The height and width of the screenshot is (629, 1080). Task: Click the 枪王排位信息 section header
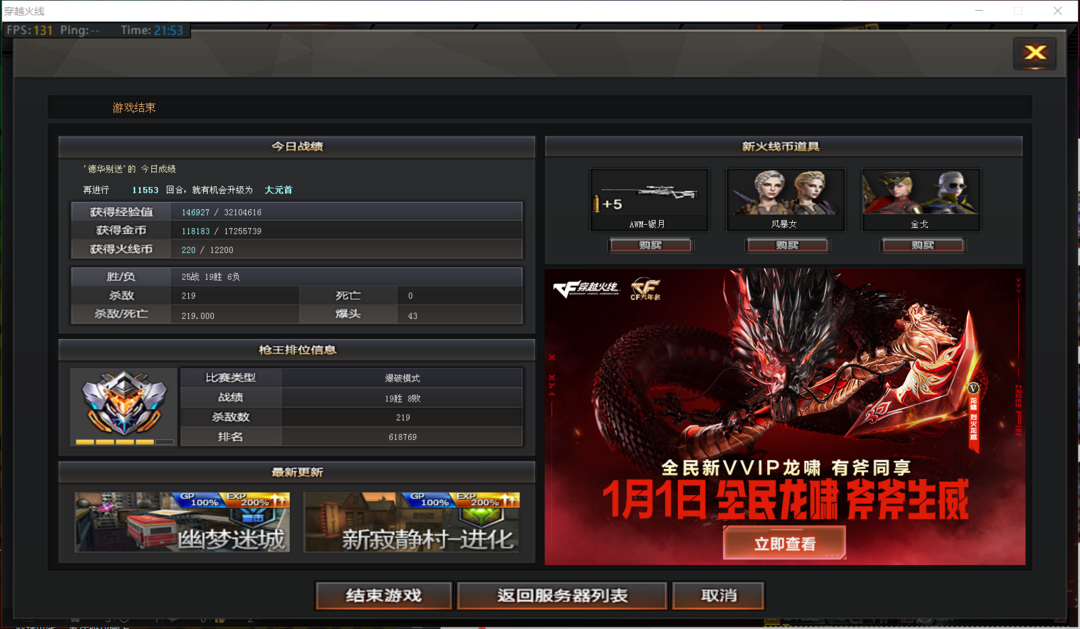tap(297, 349)
